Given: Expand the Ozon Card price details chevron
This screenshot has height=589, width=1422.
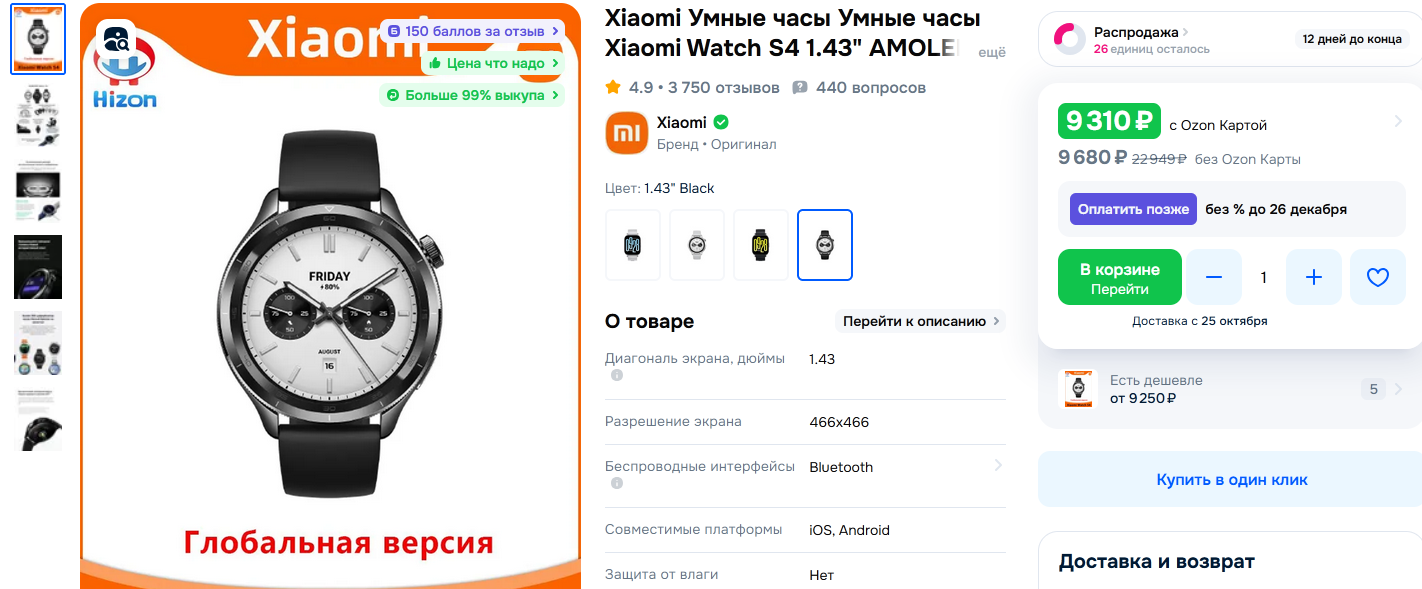Looking at the screenshot, I should pyautogui.click(x=1398, y=122).
